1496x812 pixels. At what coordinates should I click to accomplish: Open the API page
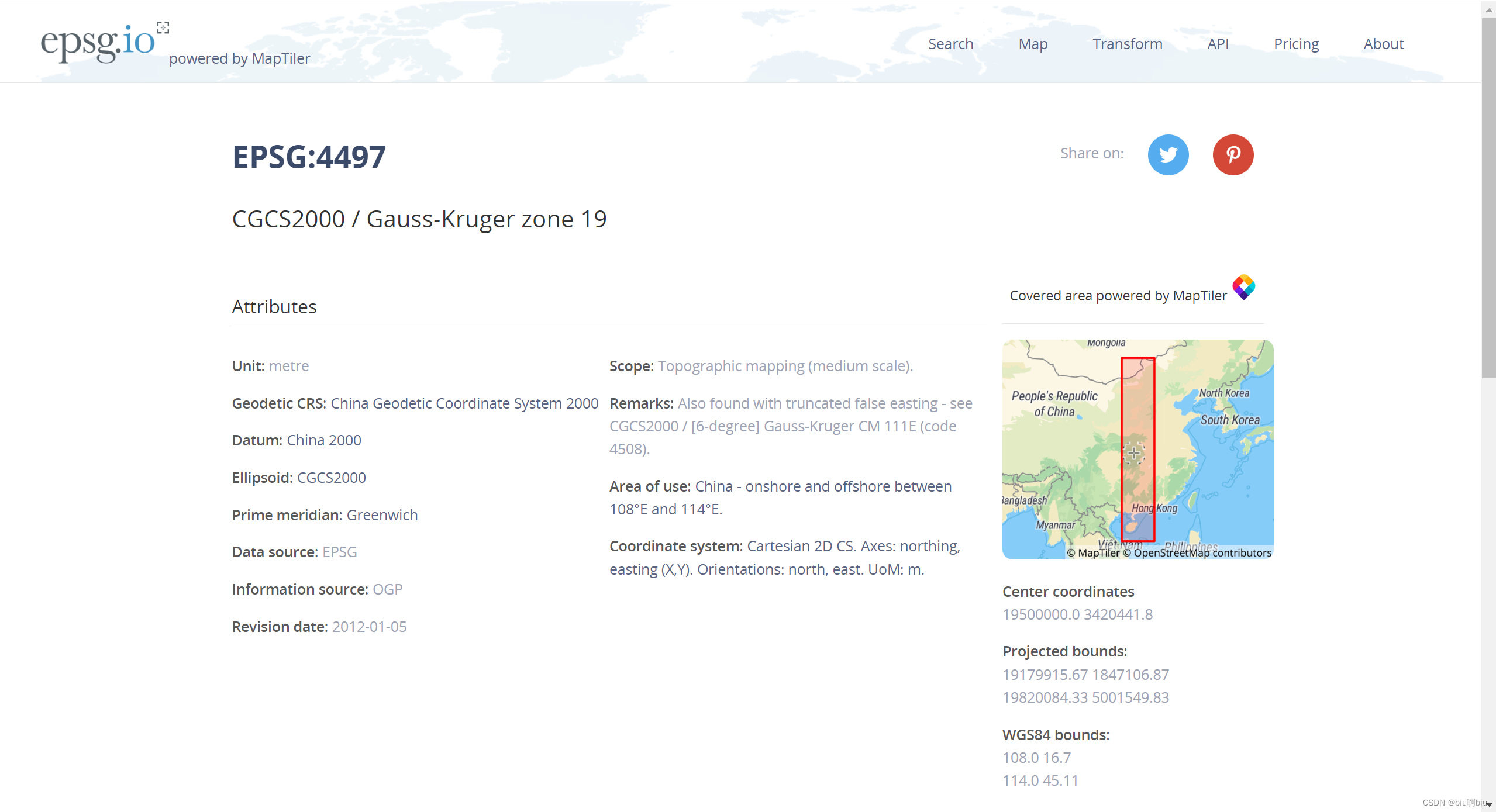(x=1218, y=44)
